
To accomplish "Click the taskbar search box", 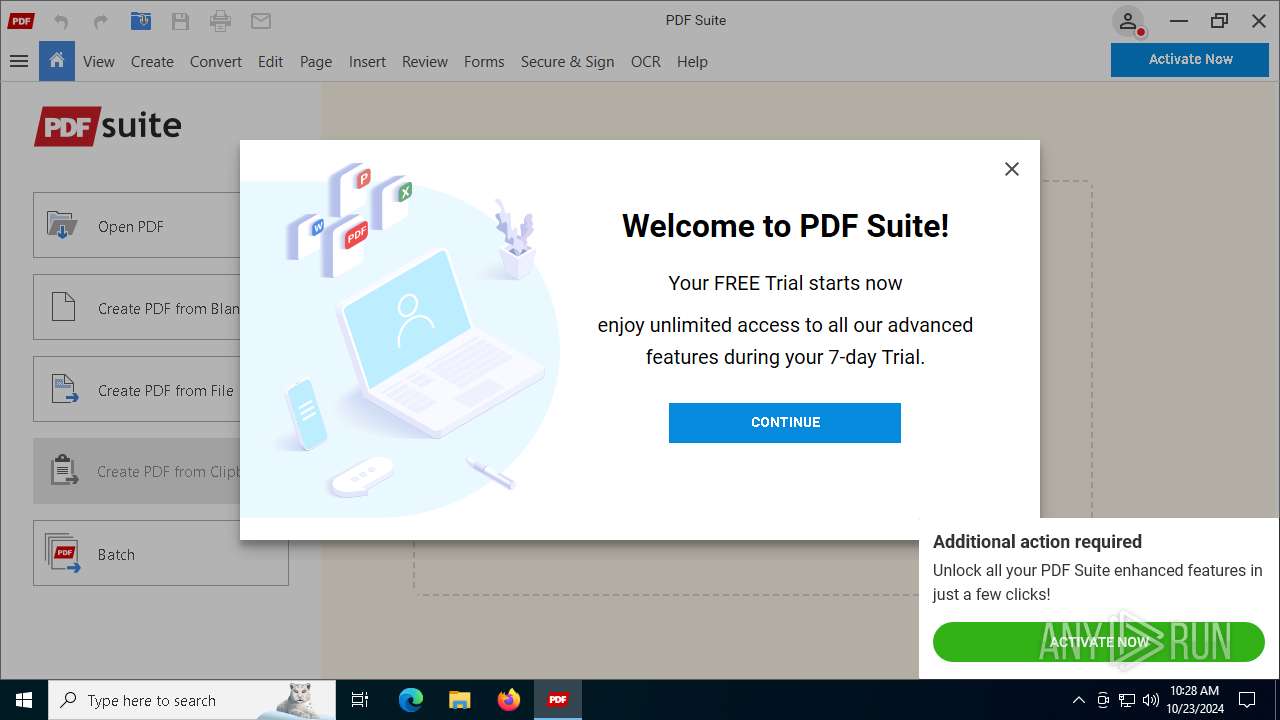I will [x=192, y=700].
